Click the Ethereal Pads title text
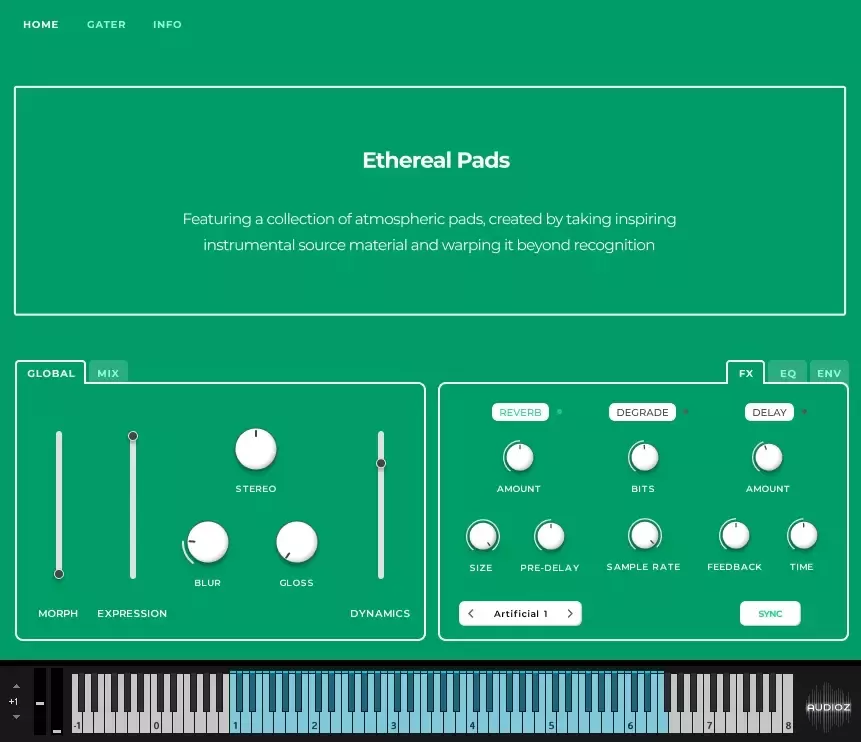Image resolution: width=861 pixels, height=742 pixels. point(436,160)
